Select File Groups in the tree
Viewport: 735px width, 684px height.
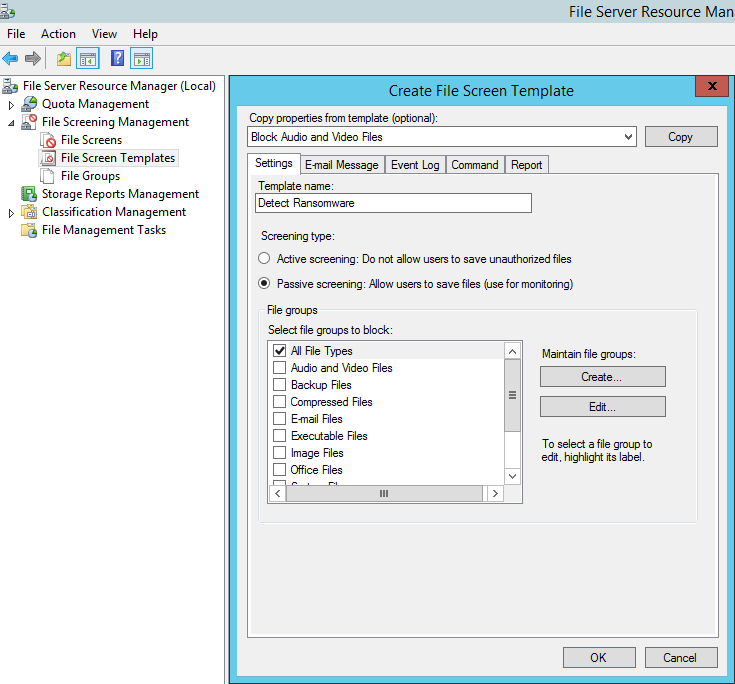(90, 176)
